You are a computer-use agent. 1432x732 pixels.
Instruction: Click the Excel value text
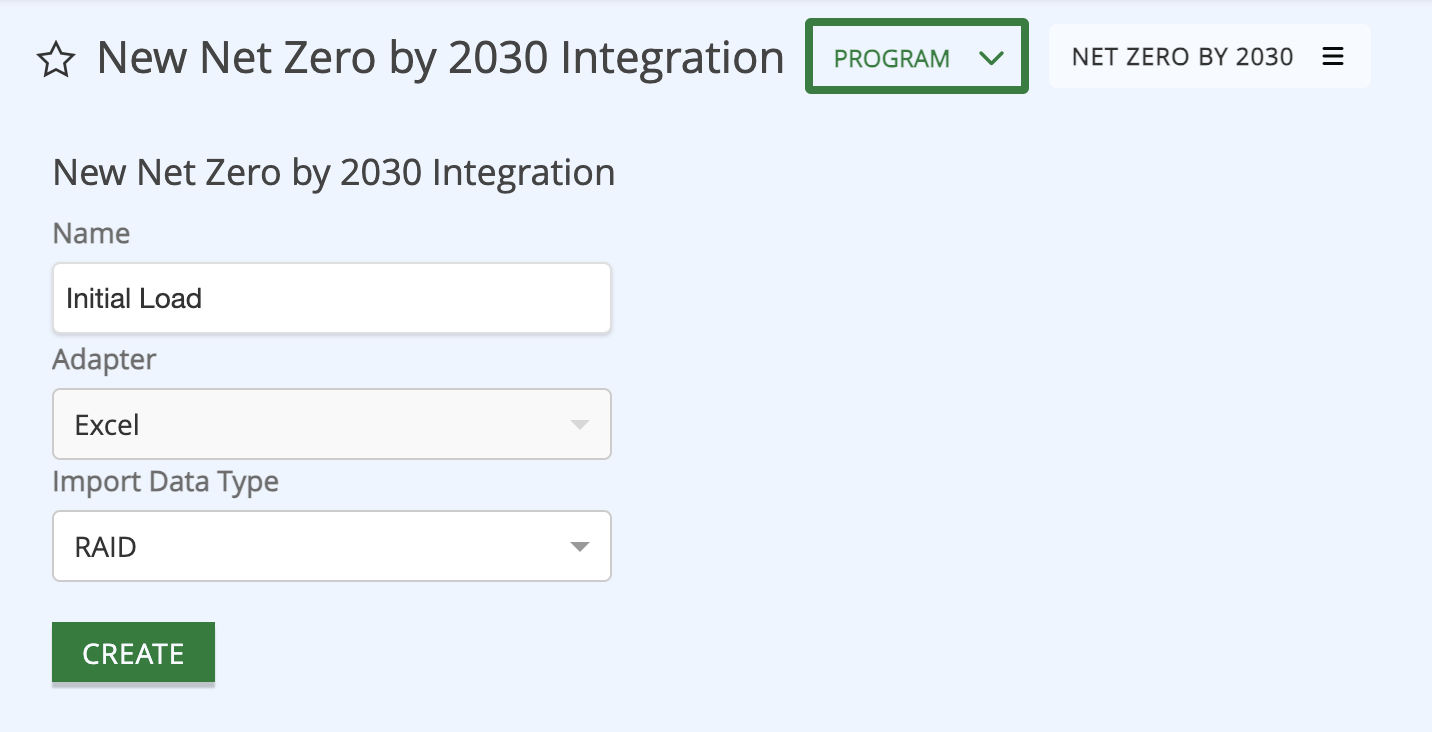pos(107,425)
